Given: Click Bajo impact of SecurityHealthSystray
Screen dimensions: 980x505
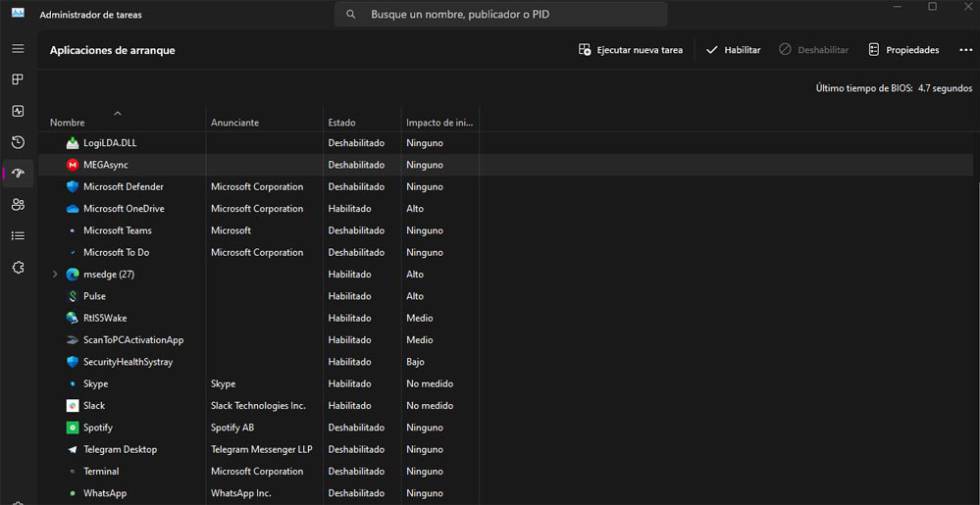Looking at the screenshot, I should (416, 362).
